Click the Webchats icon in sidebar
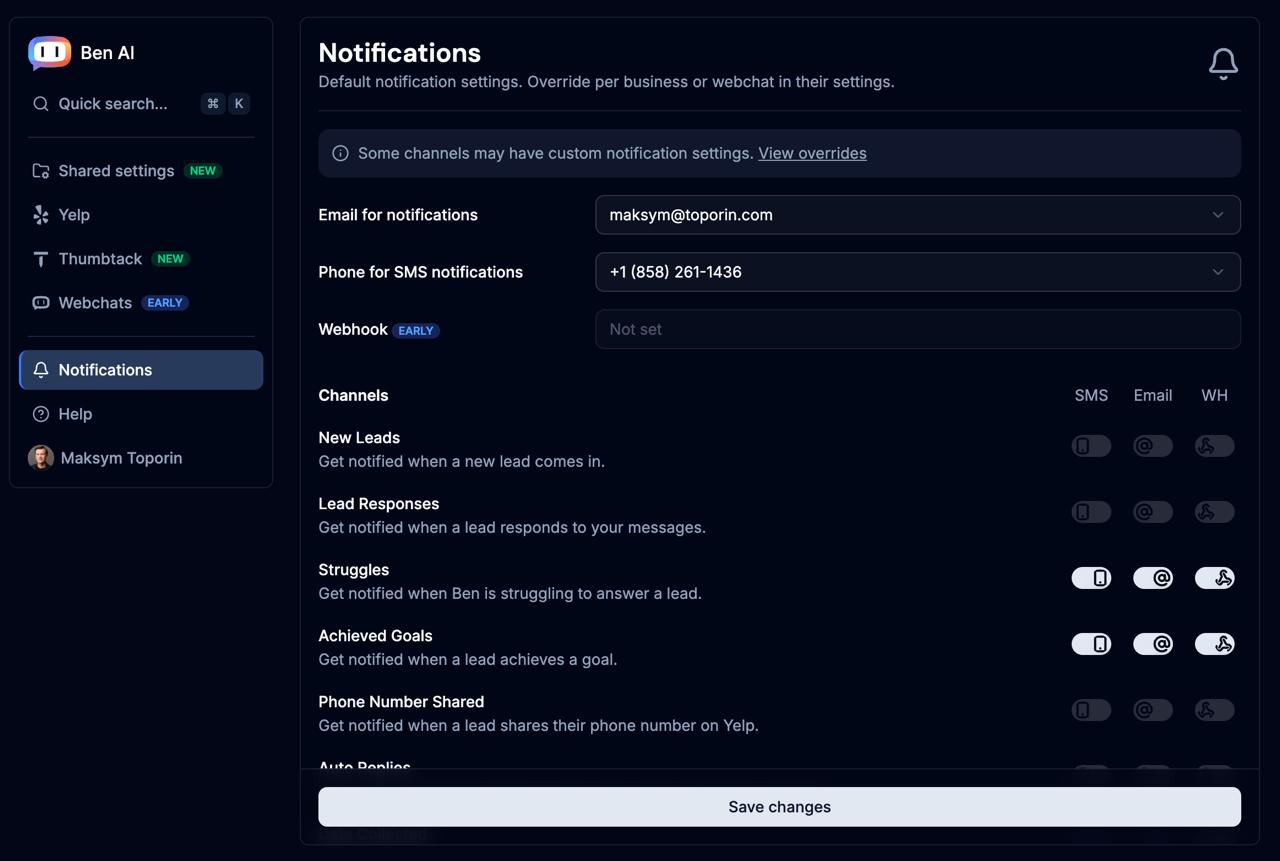The width and height of the screenshot is (1280, 861). (41, 303)
